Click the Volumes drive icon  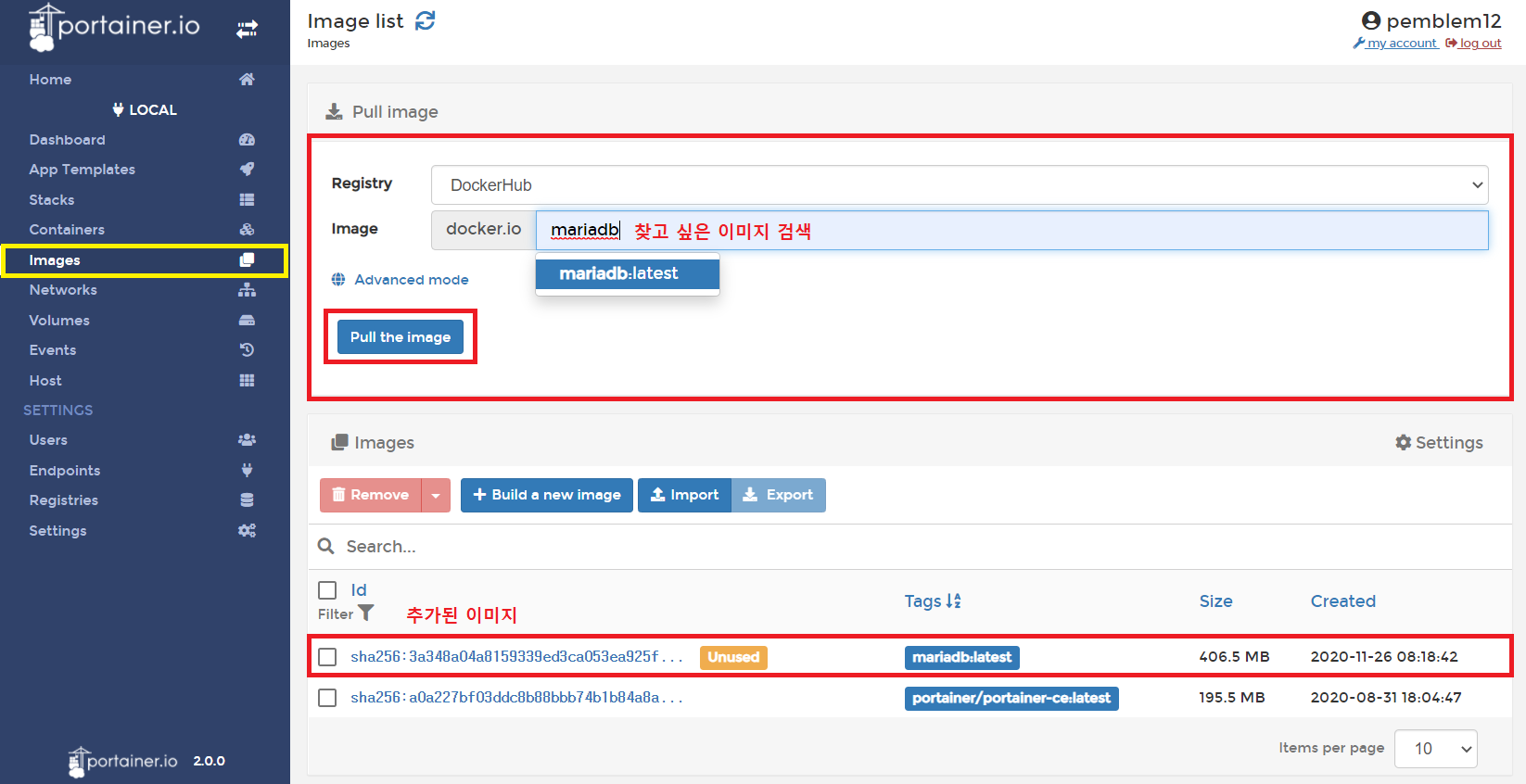click(x=247, y=320)
